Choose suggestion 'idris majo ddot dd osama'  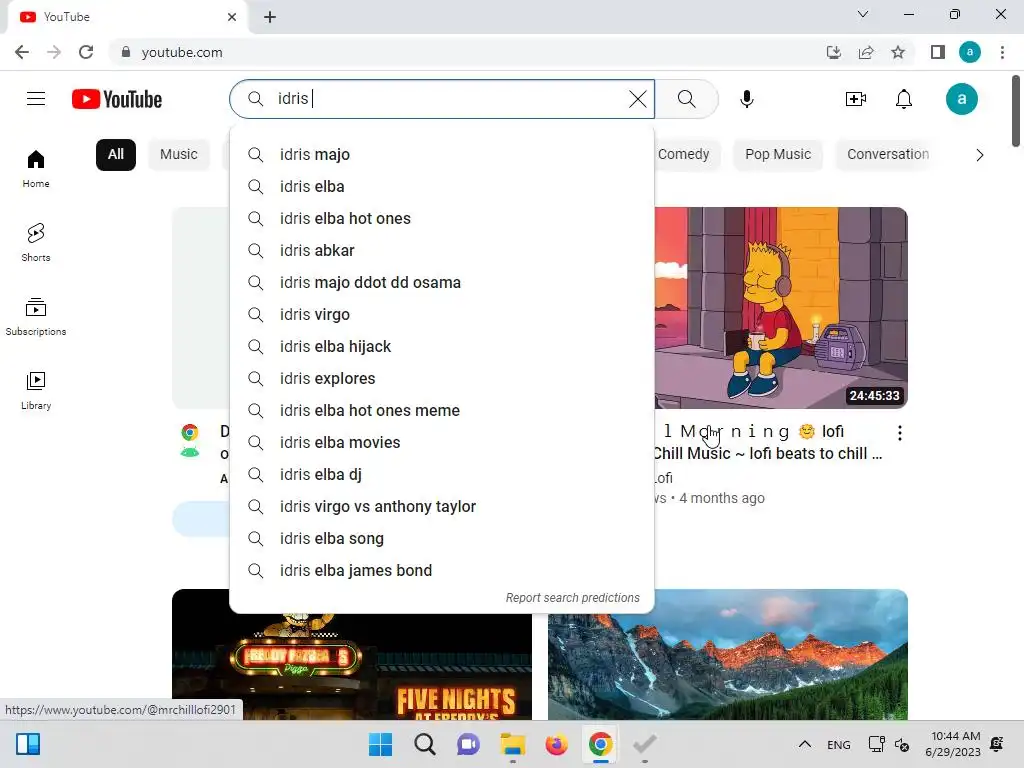click(x=442, y=283)
